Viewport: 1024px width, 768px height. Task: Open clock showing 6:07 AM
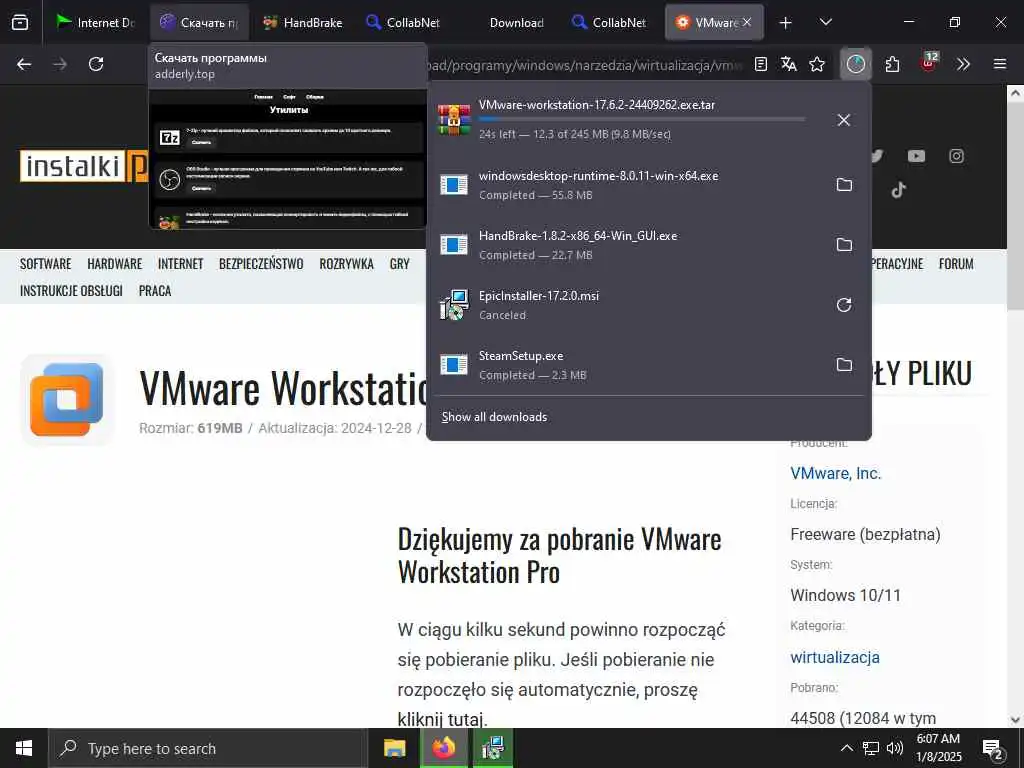[x=939, y=748]
